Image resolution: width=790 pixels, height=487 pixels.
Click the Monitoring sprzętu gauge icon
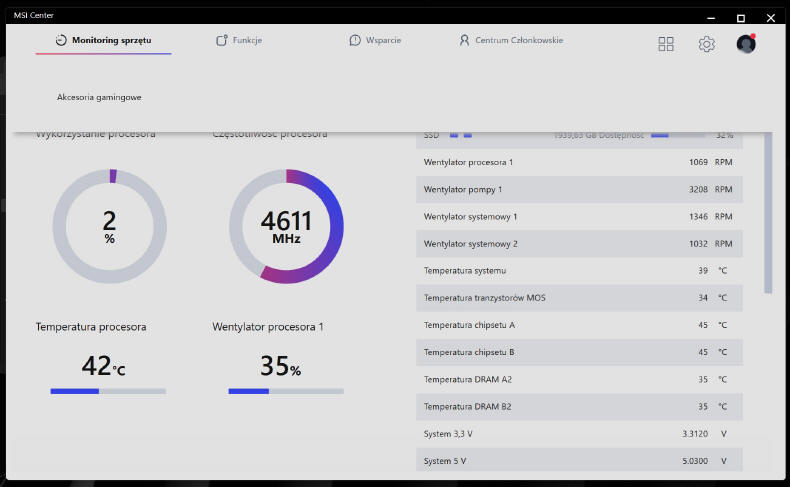point(61,41)
